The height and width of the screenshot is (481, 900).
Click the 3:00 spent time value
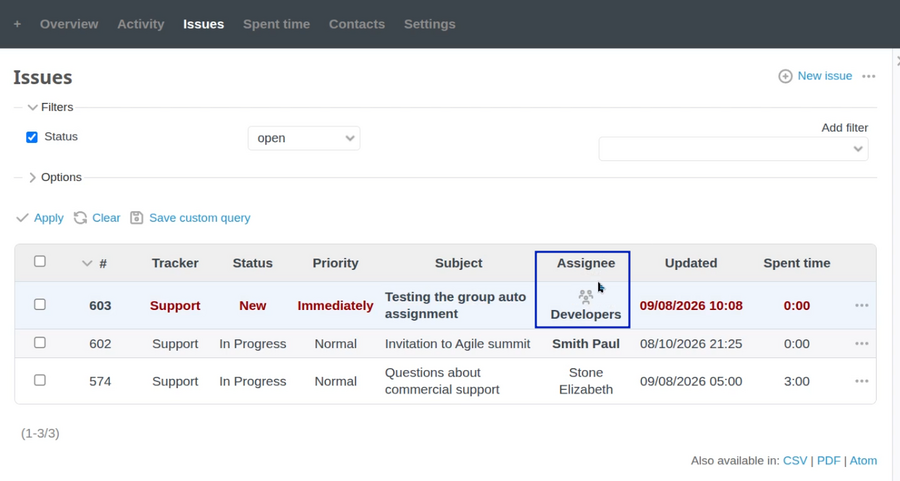pyautogui.click(x=797, y=381)
